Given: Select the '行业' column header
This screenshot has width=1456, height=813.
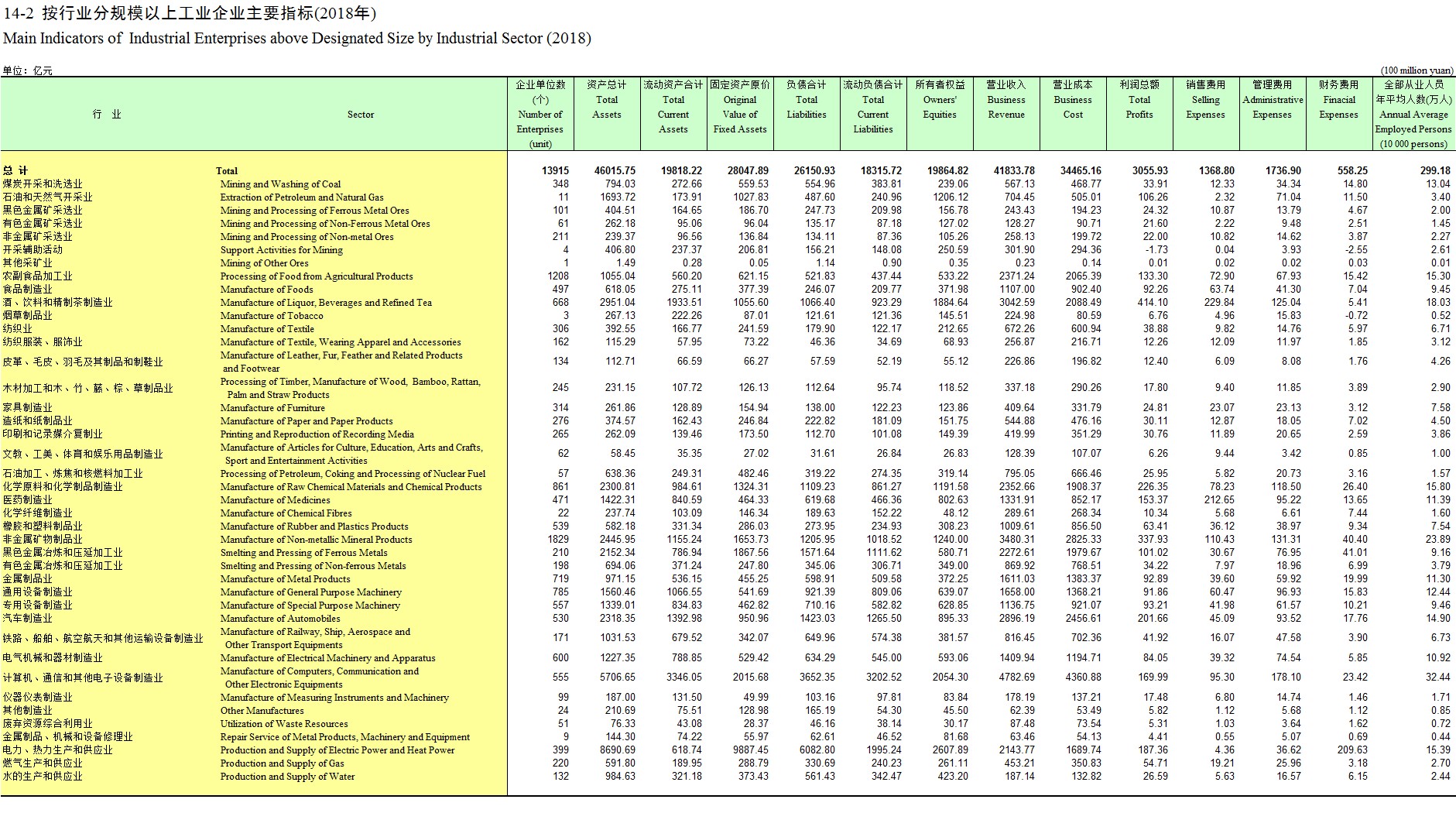Looking at the screenshot, I should click(107, 115).
